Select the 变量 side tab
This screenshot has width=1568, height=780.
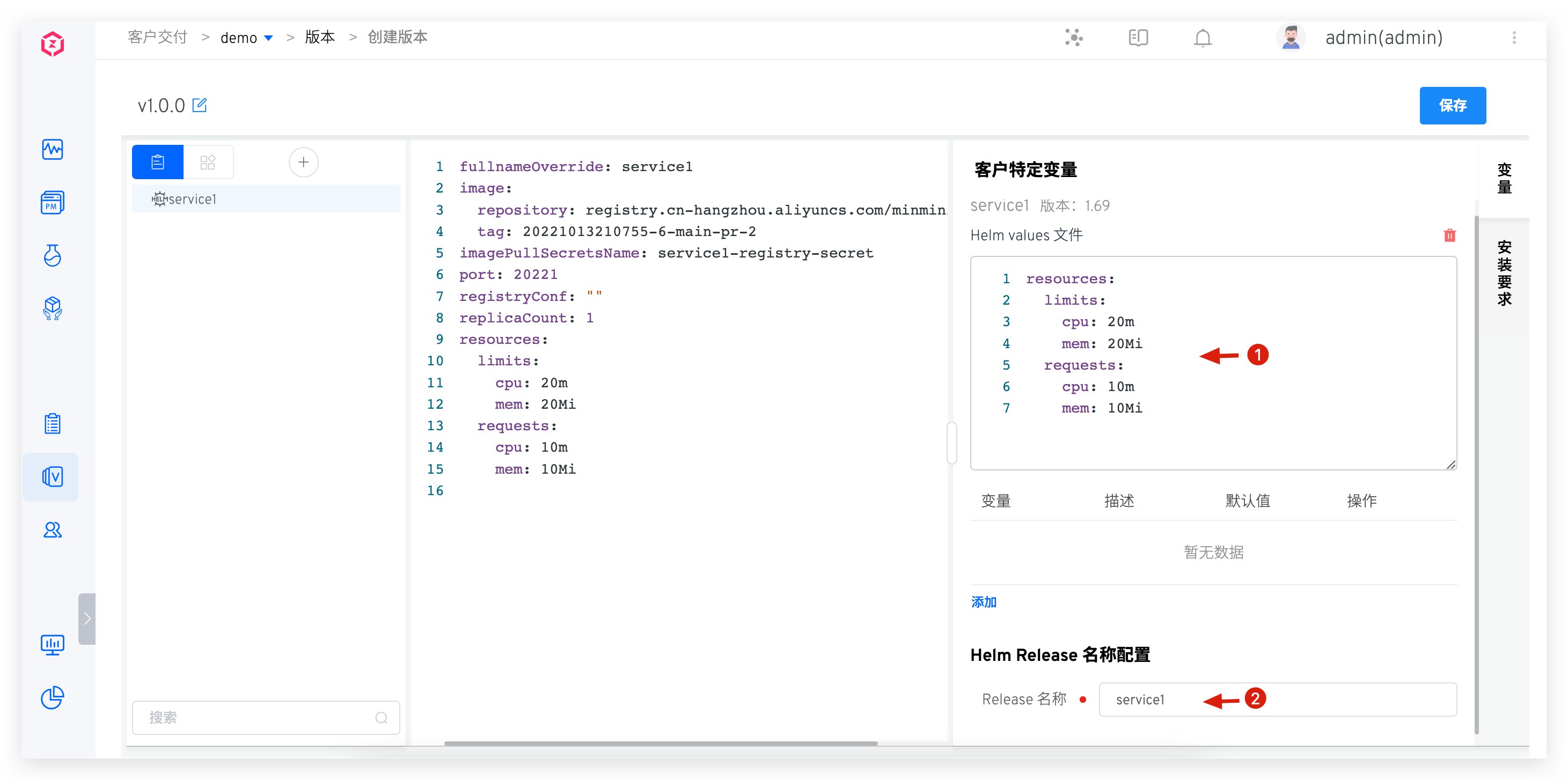click(x=1504, y=178)
